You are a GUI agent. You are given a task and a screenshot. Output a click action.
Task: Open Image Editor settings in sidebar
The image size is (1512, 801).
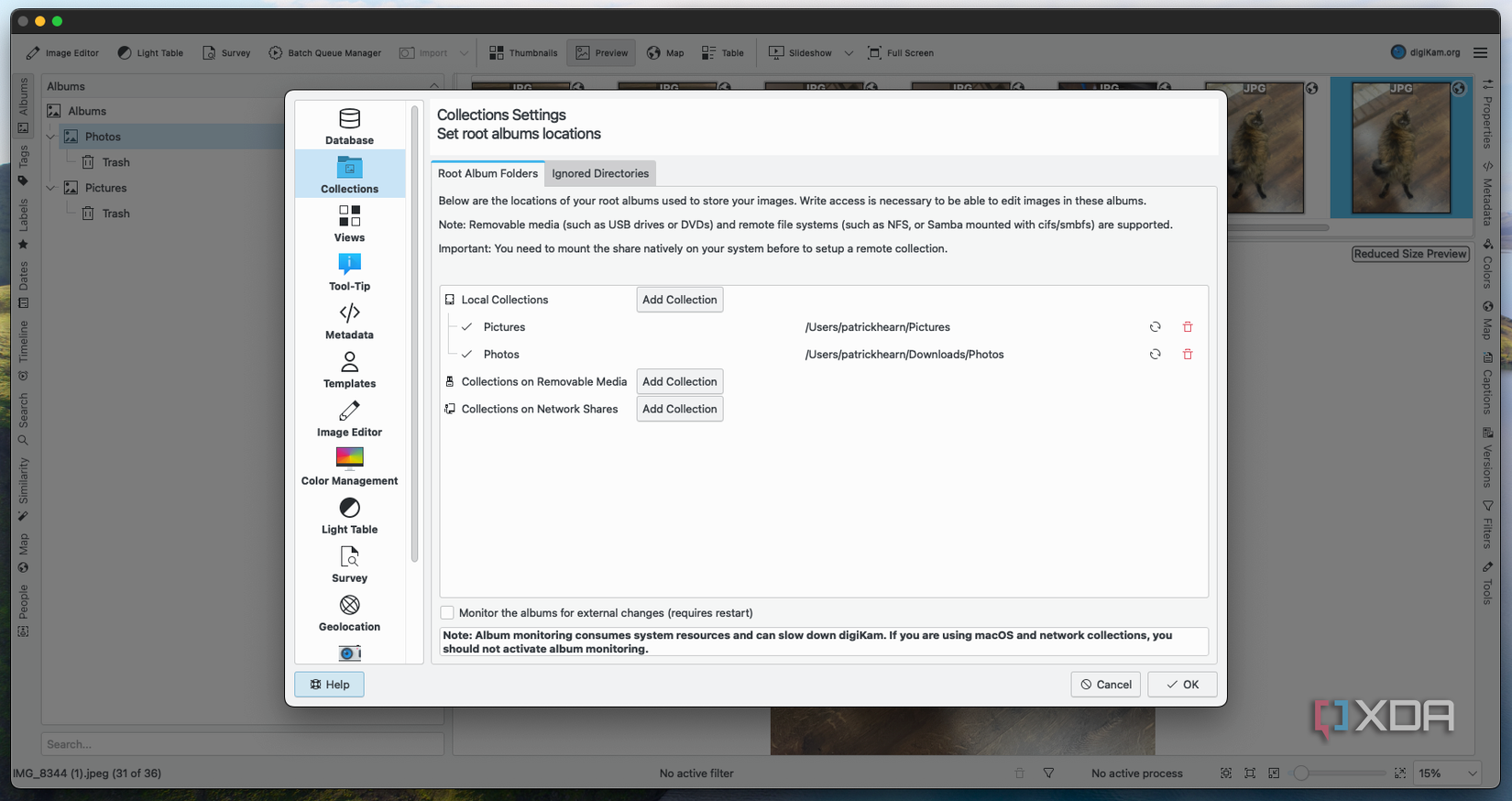[349, 418]
